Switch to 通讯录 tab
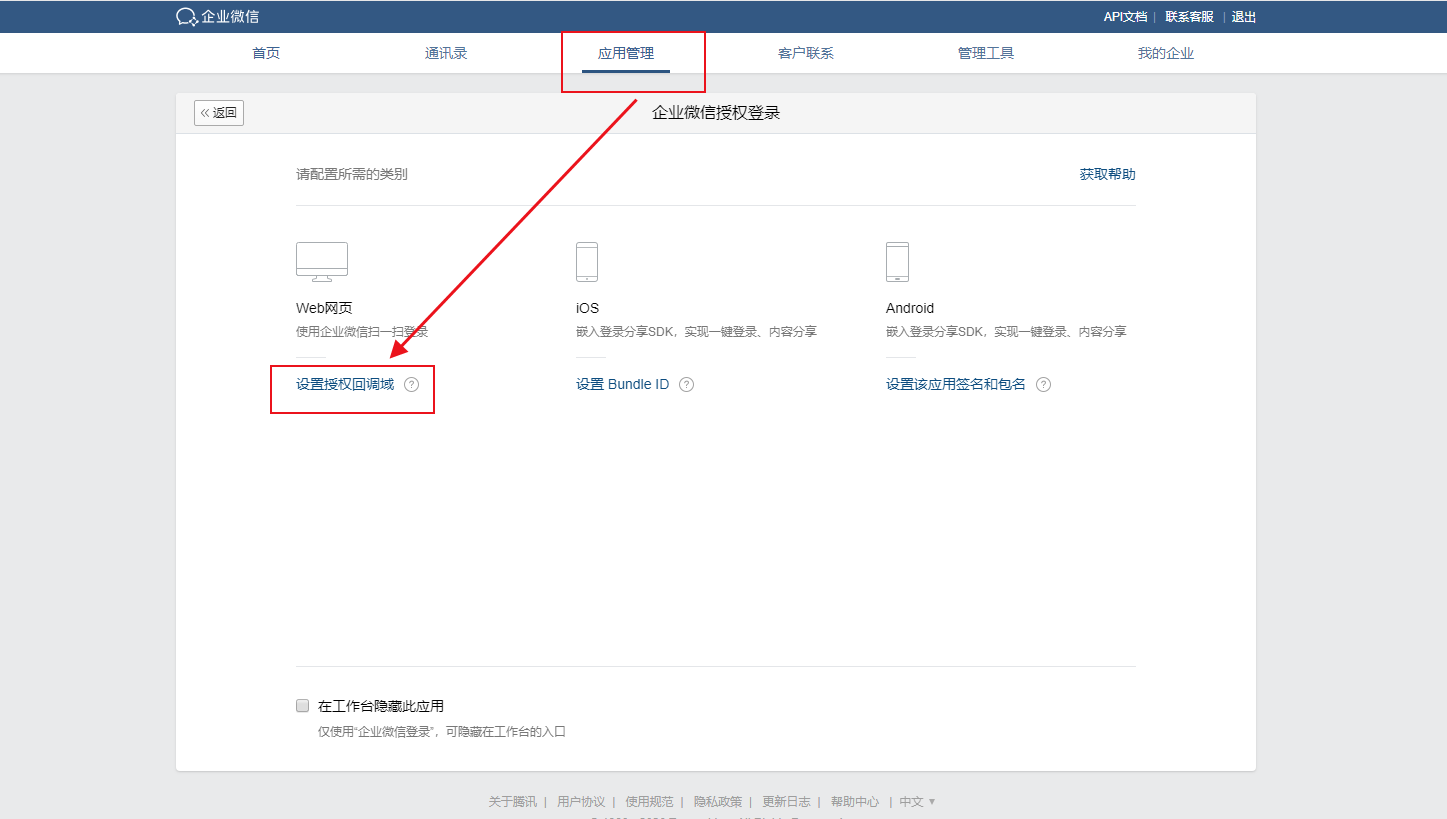Screen dimensions: 1447x819 pyautogui.click(x=446, y=53)
